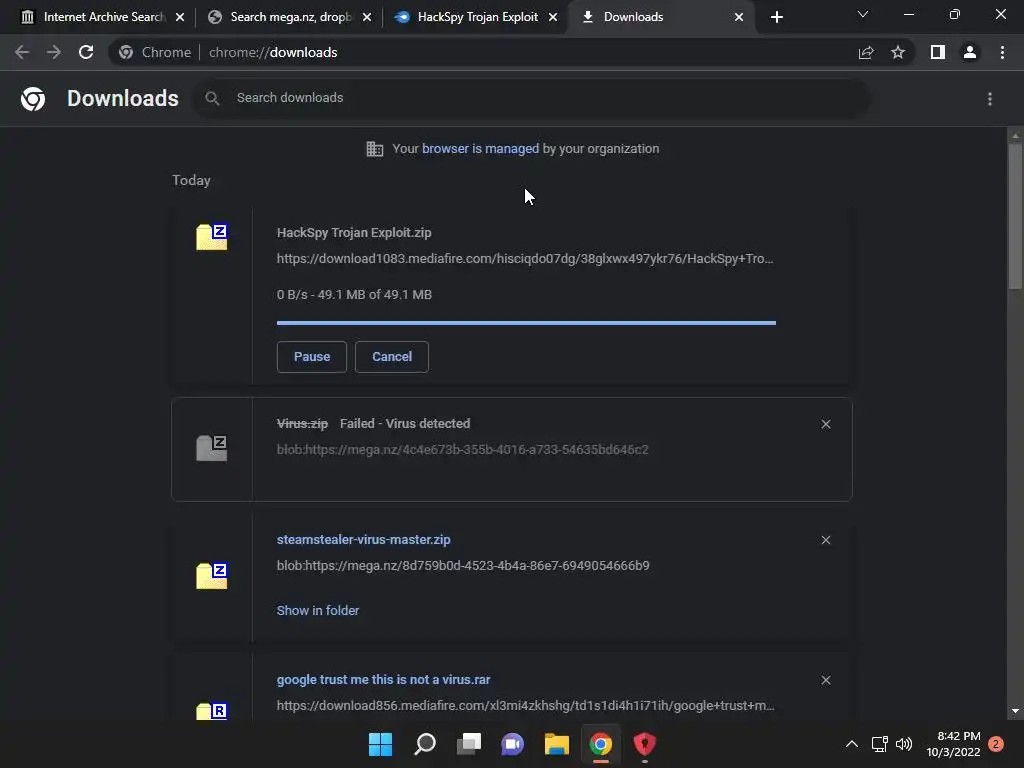Close the Downloads tab
The width and height of the screenshot is (1024, 768).
pos(739,17)
